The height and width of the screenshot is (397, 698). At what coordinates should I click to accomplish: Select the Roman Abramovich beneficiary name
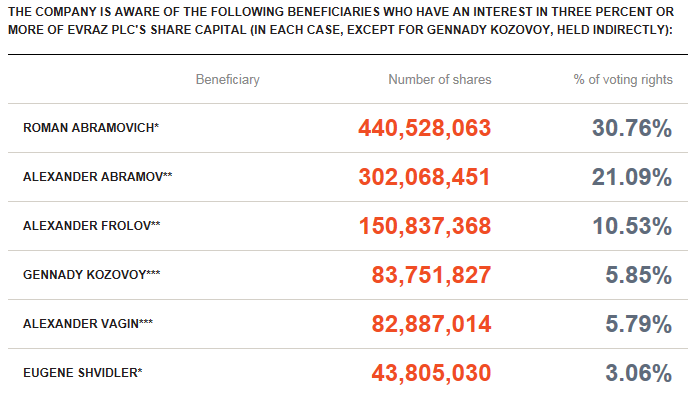tap(91, 128)
